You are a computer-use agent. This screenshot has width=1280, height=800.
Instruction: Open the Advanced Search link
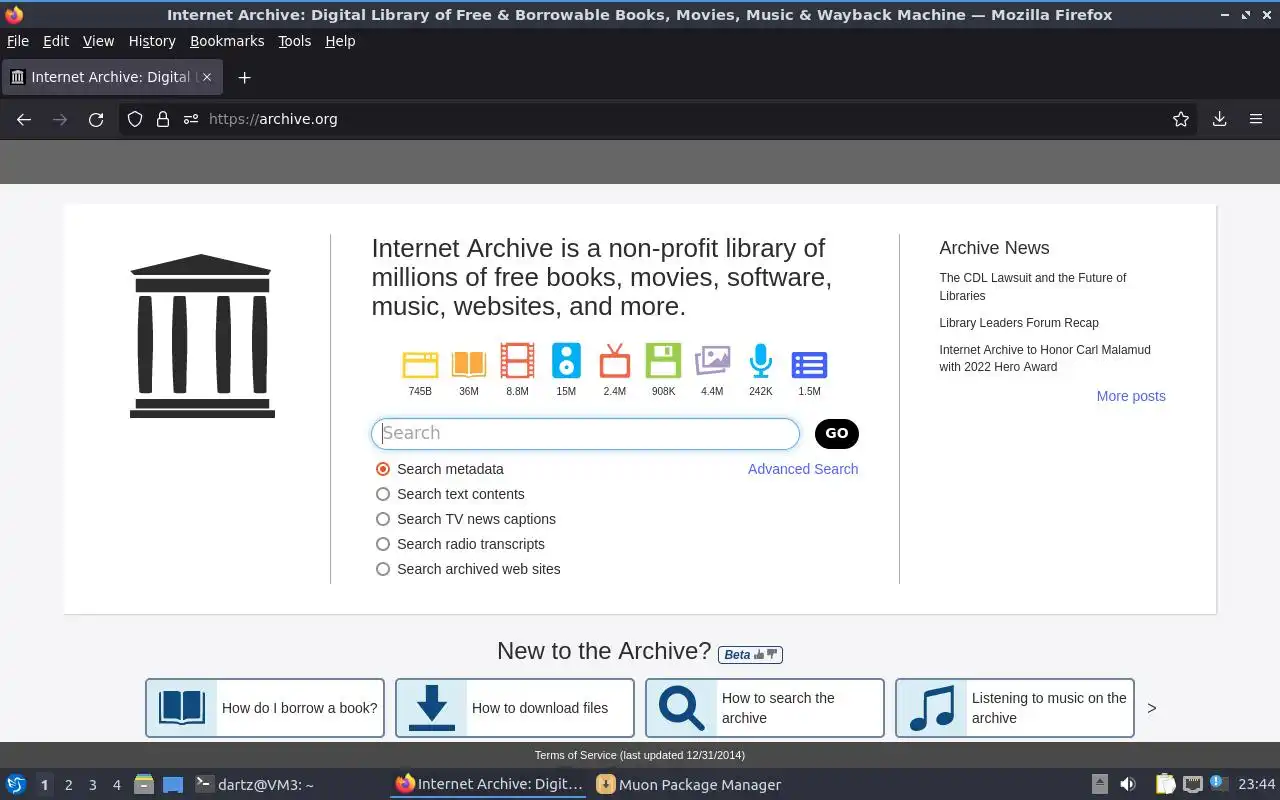tap(803, 469)
